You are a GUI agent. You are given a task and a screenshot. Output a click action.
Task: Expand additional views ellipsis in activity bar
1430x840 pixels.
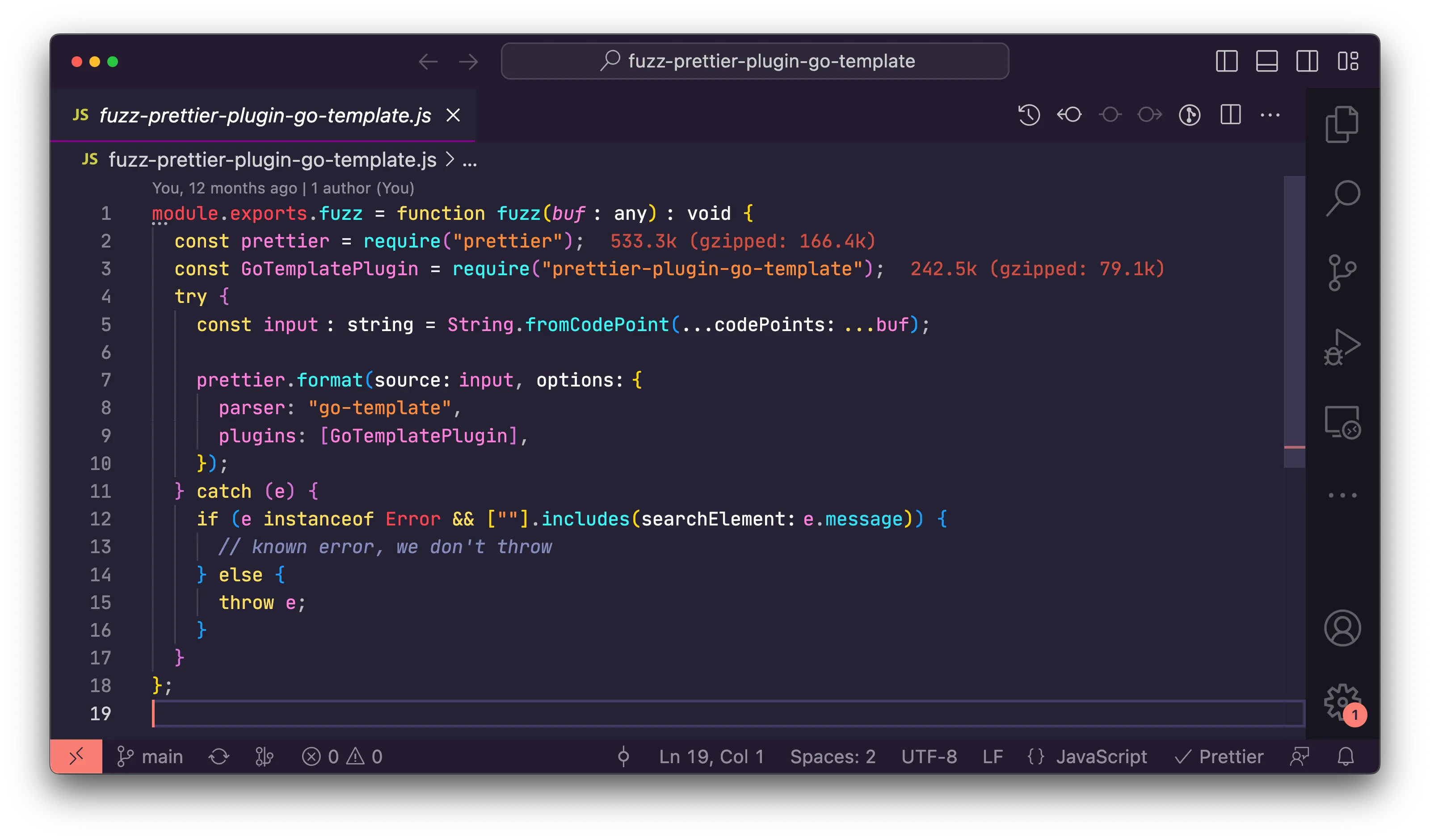(x=1342, y=496)
